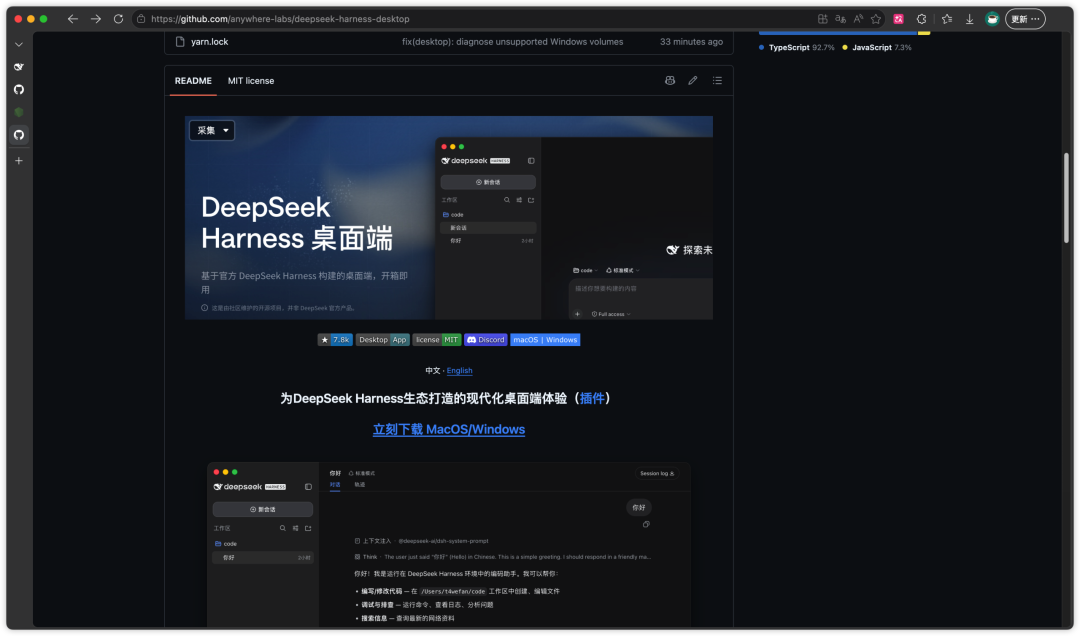Click the translate page icon in address bar
This screenshot has width=1080, height=636.
[840, 19]
